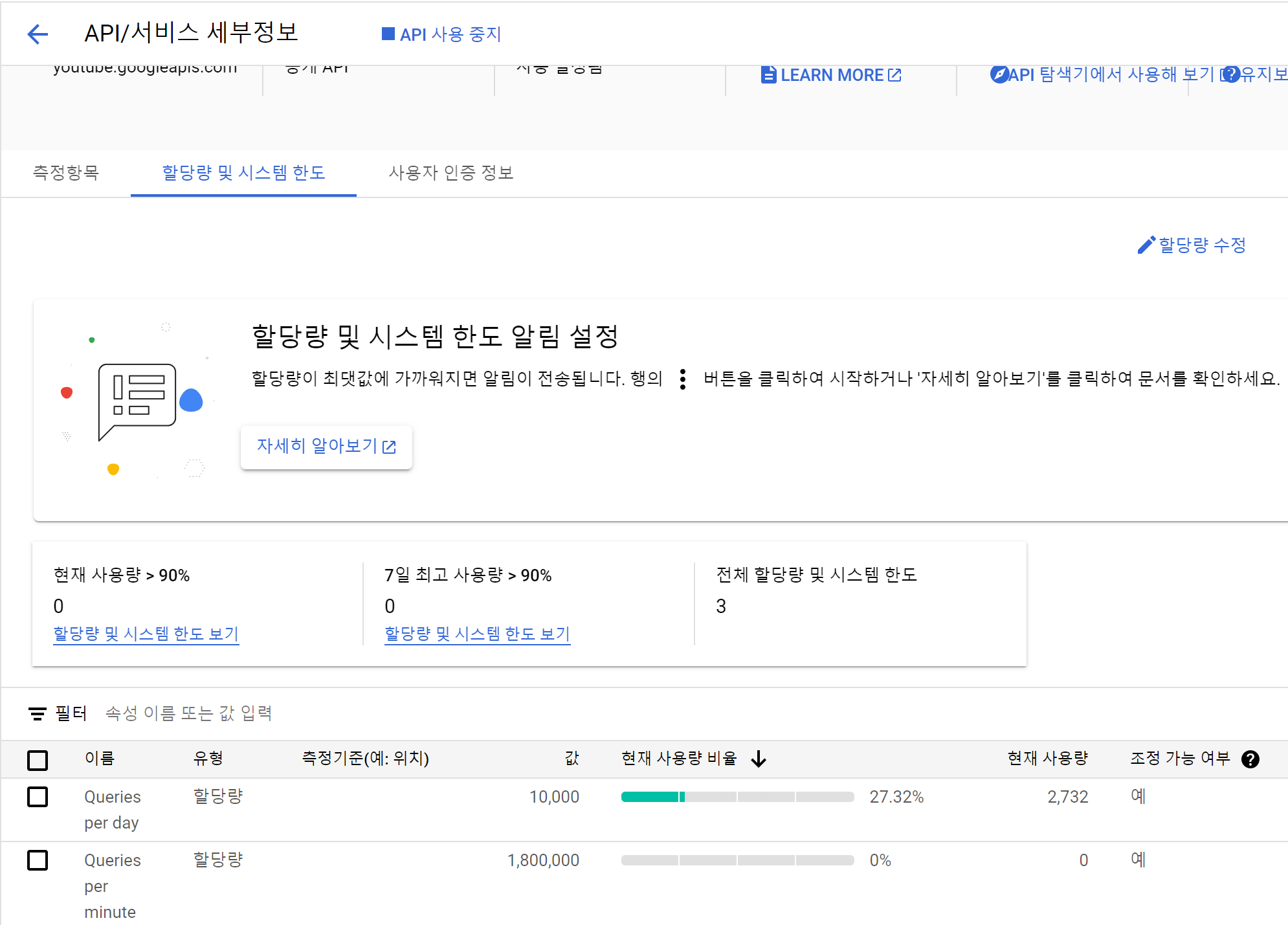
Task: Click help icon beside 조정 가능 여부
Action: click(1250, 759)
